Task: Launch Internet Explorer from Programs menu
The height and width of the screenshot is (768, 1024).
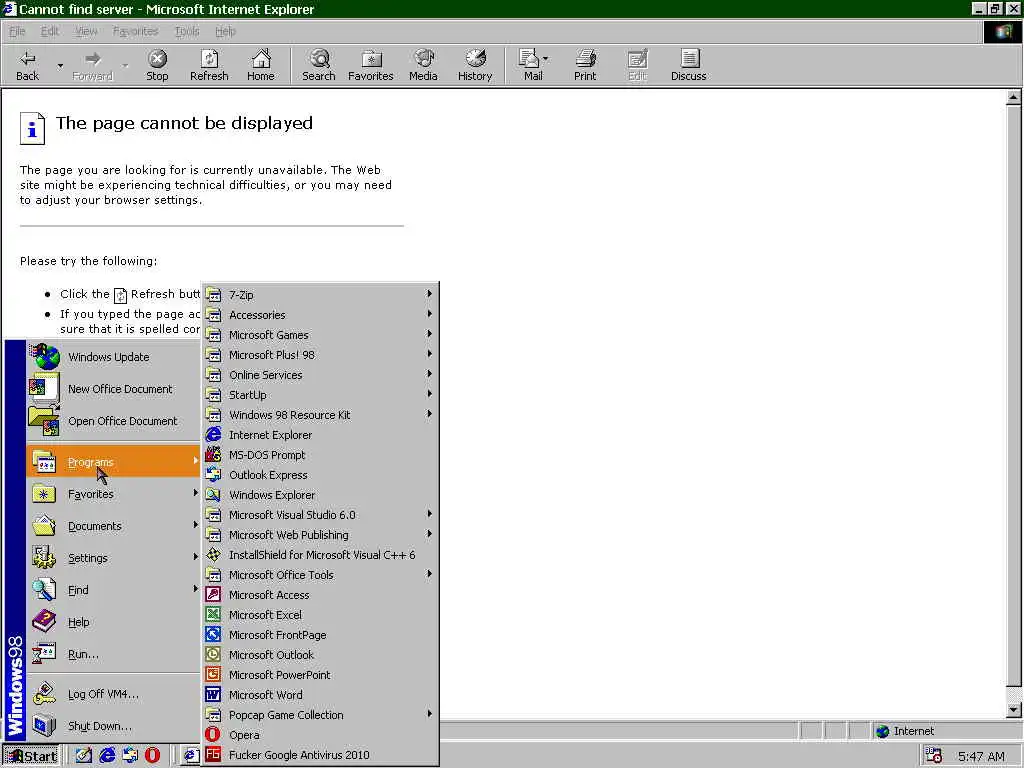Action: pyautogui.click(x=320, y=435)
